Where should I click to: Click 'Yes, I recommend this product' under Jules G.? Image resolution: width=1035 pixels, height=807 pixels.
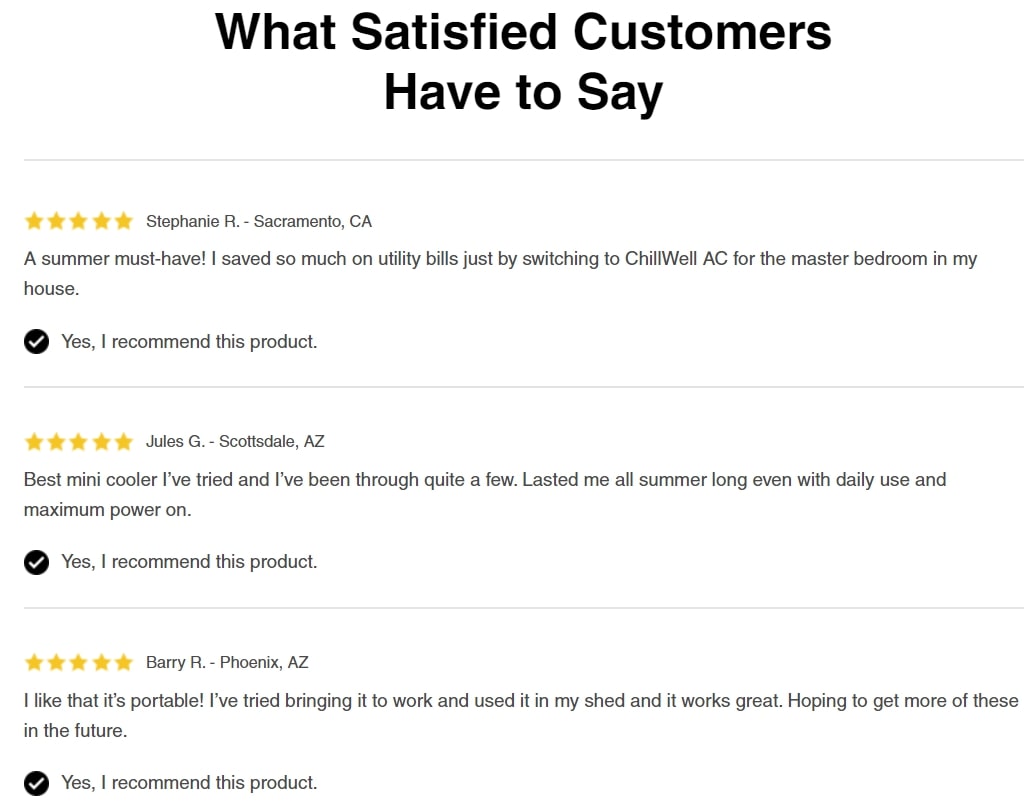coord(189,562)
